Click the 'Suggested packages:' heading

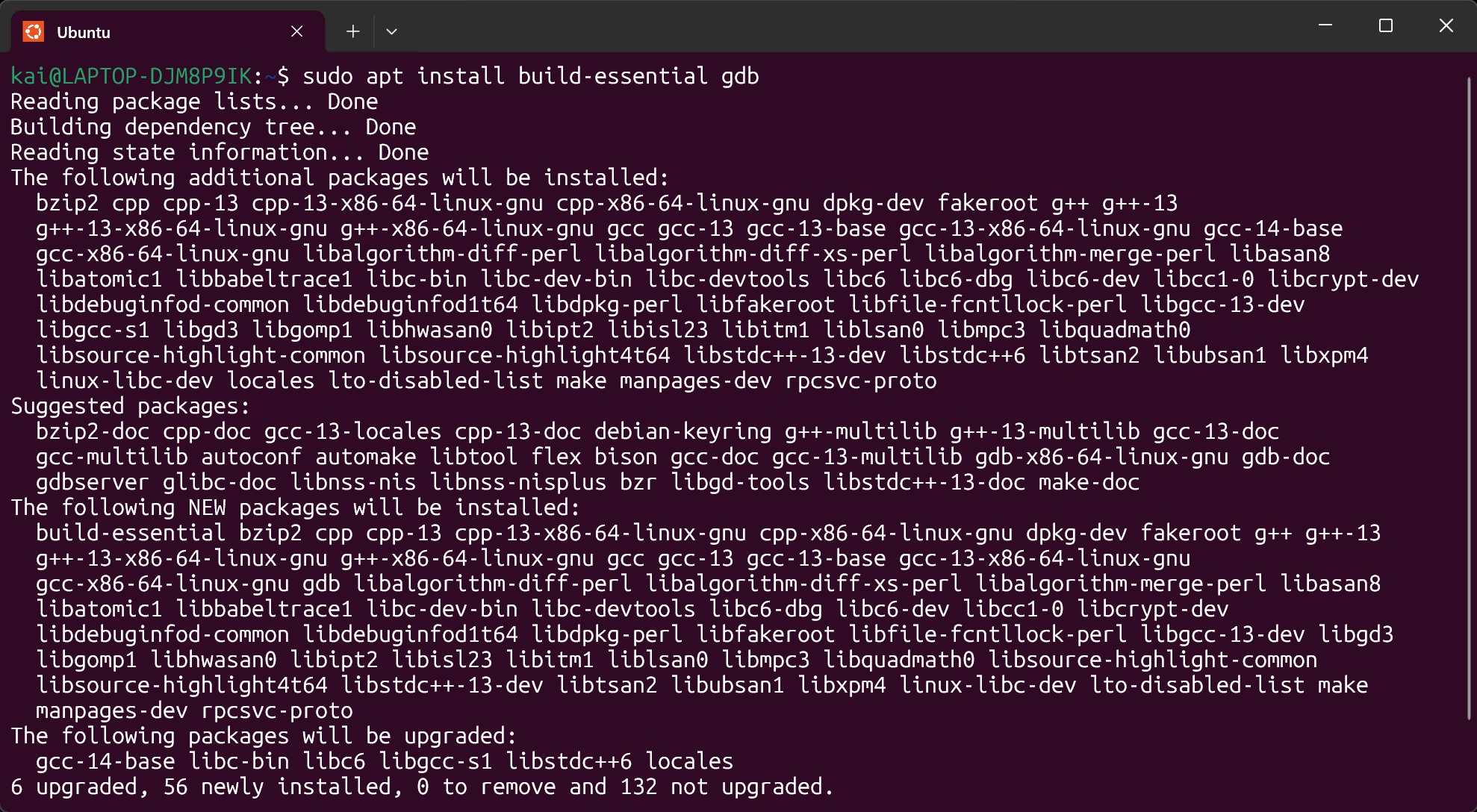click(x=130, y=406)
